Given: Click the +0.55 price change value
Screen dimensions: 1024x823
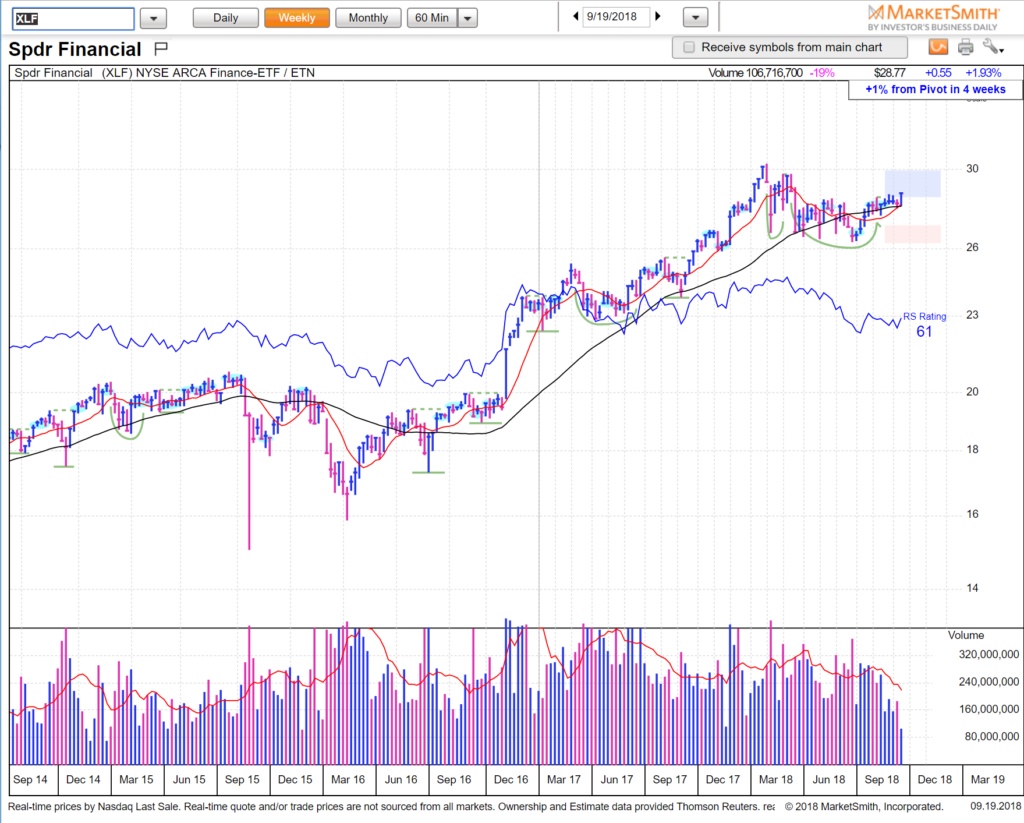Looking at the screenshot, I should coord(938,73).
